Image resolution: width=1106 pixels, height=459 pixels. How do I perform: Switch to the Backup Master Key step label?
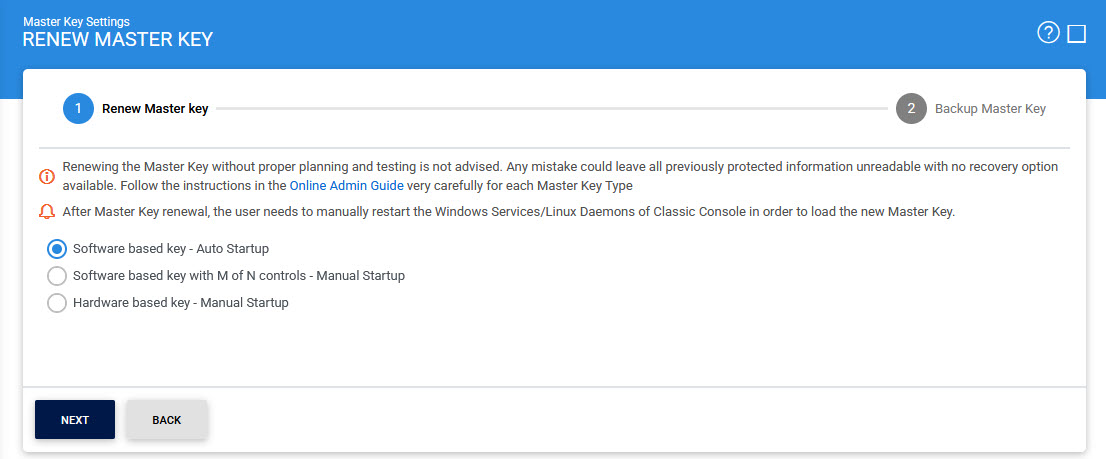(x=990, y=109)
